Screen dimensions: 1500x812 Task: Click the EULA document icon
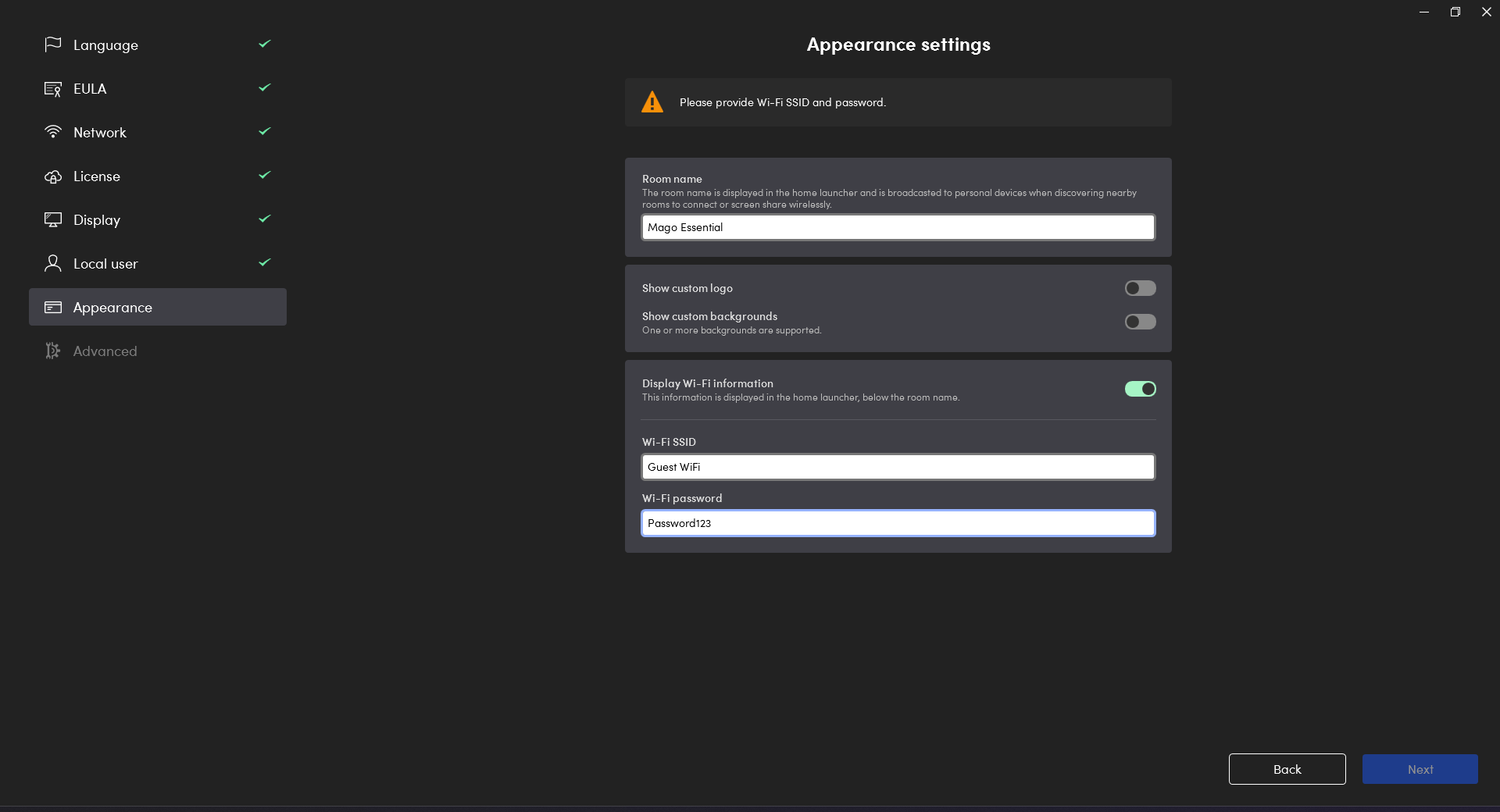click(52, 88)
